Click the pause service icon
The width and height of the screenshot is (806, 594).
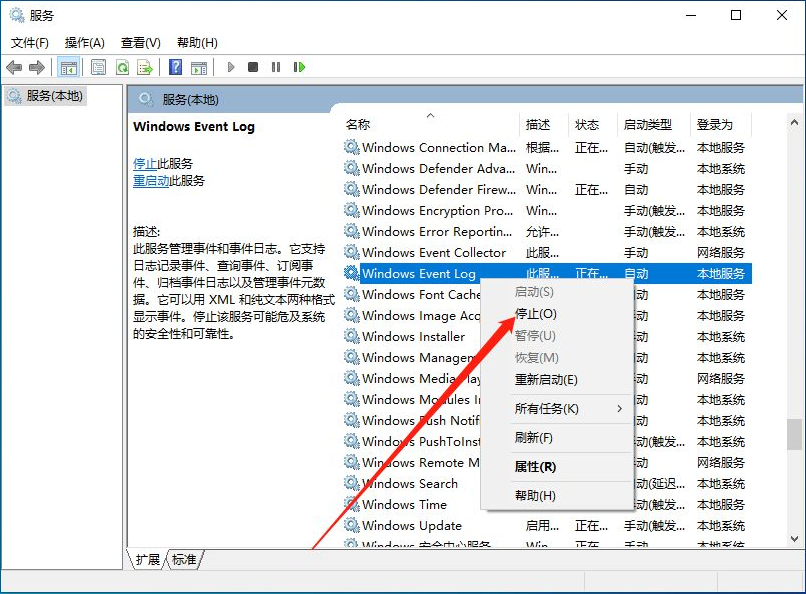277,67
